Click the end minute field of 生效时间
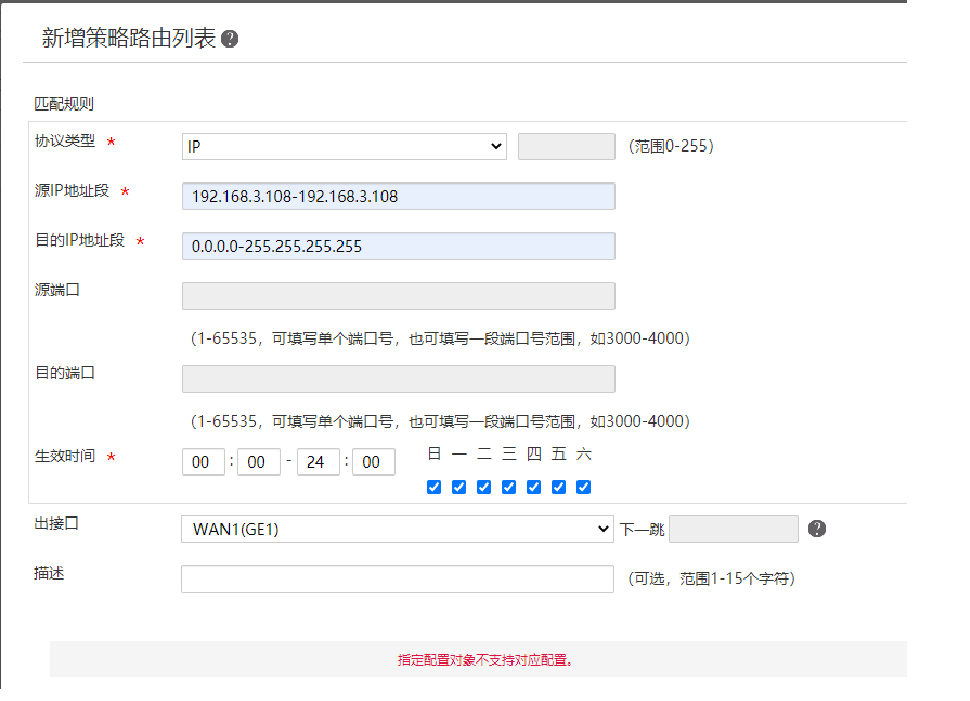The height and width of the screenshot is (701, 970). 374,462
